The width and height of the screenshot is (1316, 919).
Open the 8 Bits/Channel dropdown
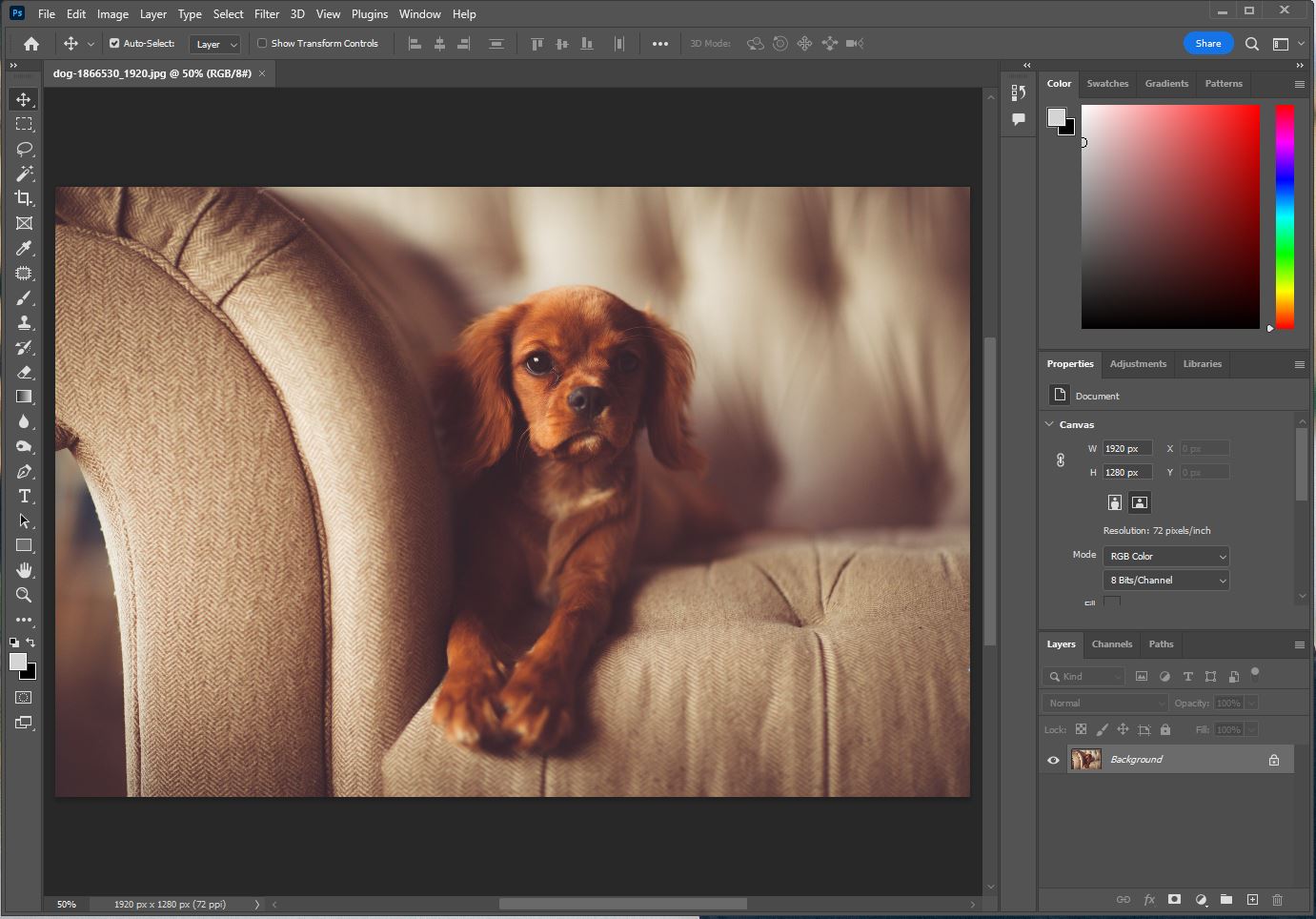pos(1165,580)
